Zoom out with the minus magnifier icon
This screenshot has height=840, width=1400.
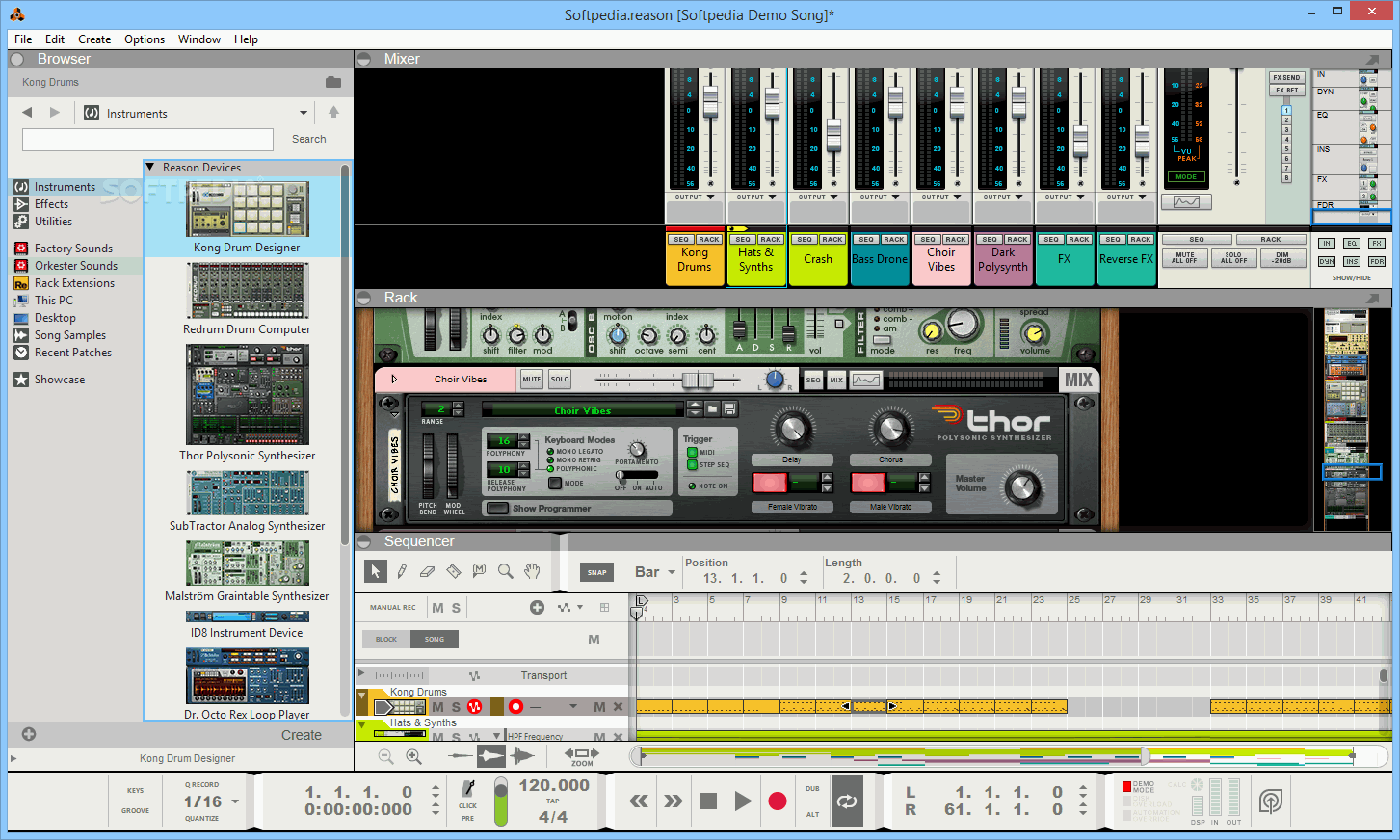[x=386, y=756]
